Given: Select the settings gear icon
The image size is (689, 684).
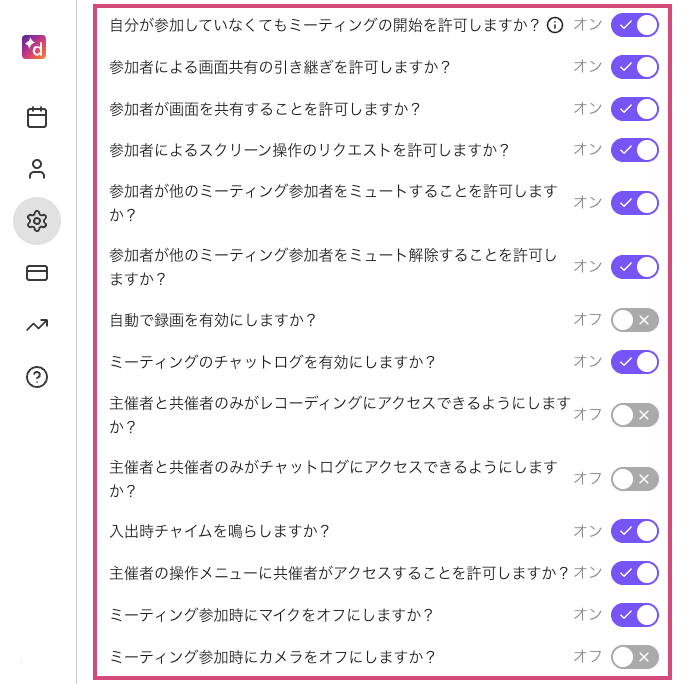Looking at the screenshot, I should tap(37, 221).
